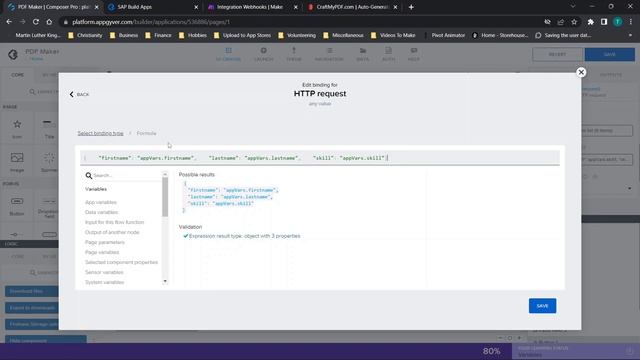The height and width of the screenshot is (360, 640).
Task: Close the PDF Maker browser tab
Action: 97,7
